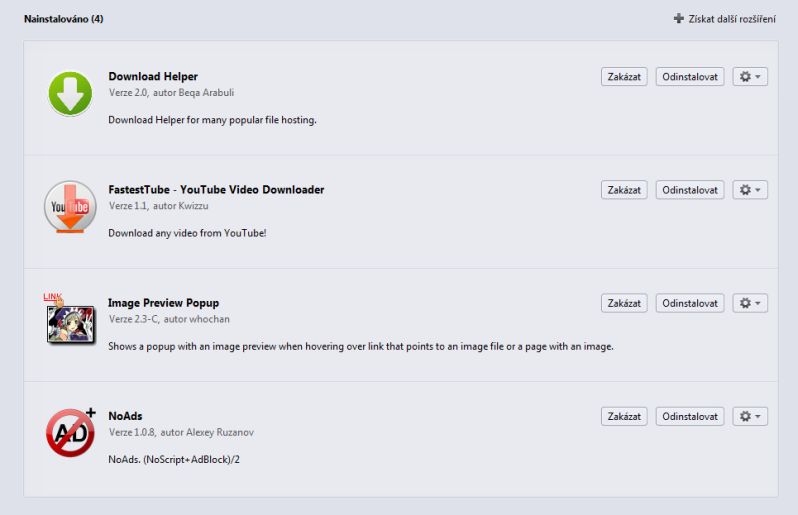
Task: Click the Download Helper green arrow icon
Action: [70, 94]
